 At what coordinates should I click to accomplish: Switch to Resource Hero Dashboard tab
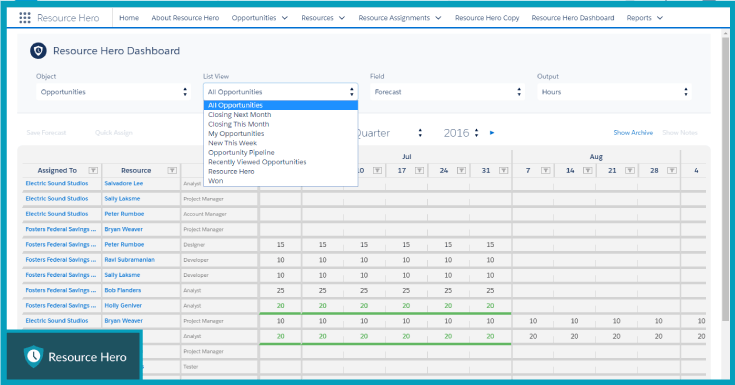click(573, 18)
